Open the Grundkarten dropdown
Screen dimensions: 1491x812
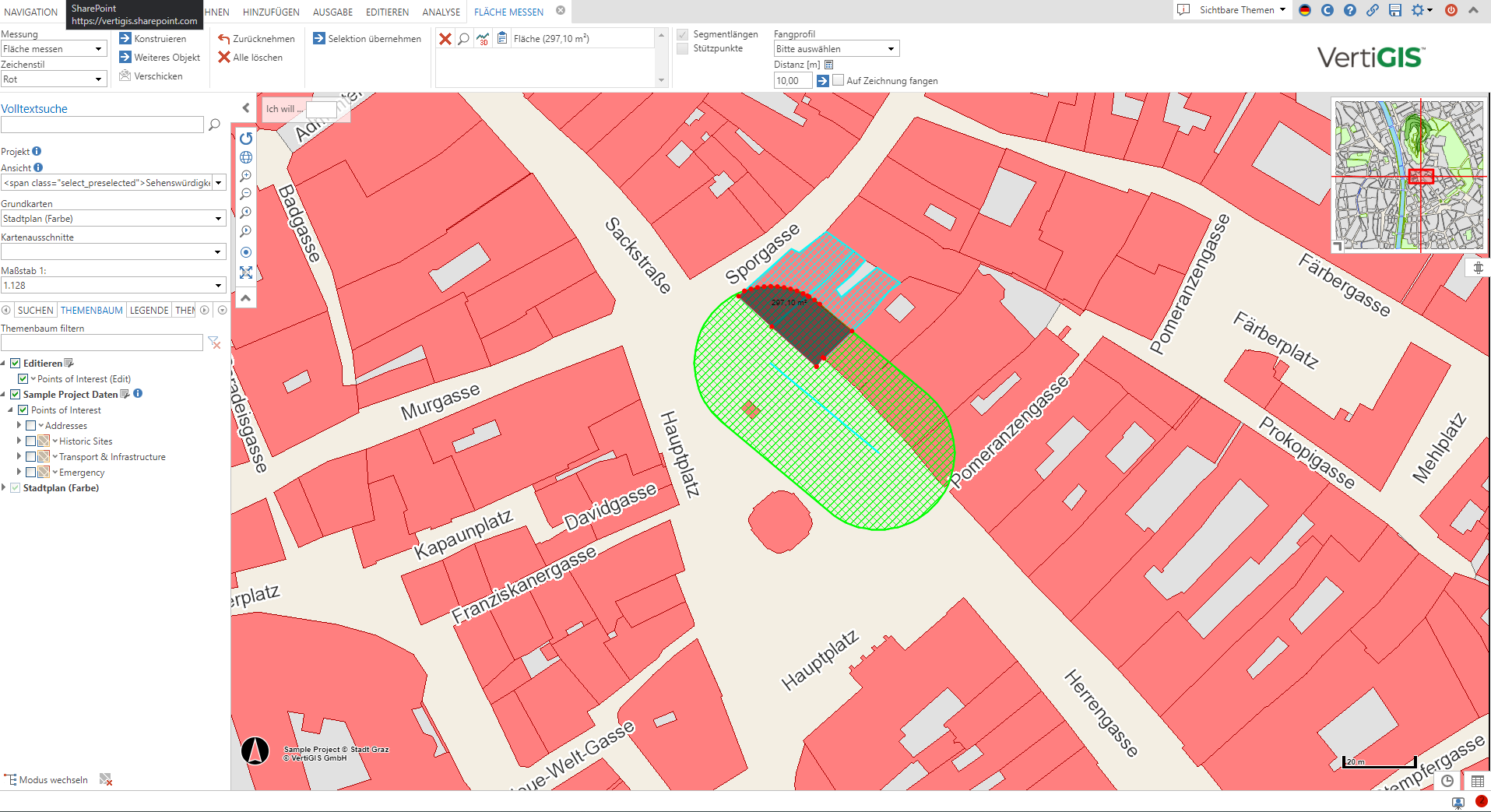point(113,219)
